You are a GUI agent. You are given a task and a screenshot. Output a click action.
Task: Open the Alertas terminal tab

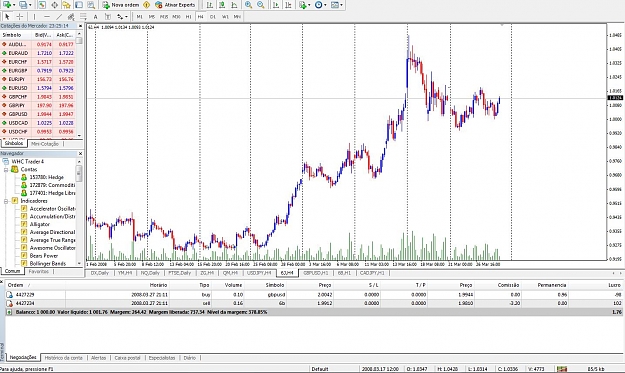click(x=98, y=358)
